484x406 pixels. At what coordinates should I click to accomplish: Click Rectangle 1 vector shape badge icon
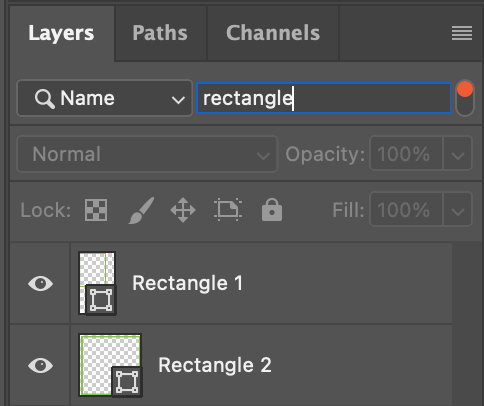point(101,300)
